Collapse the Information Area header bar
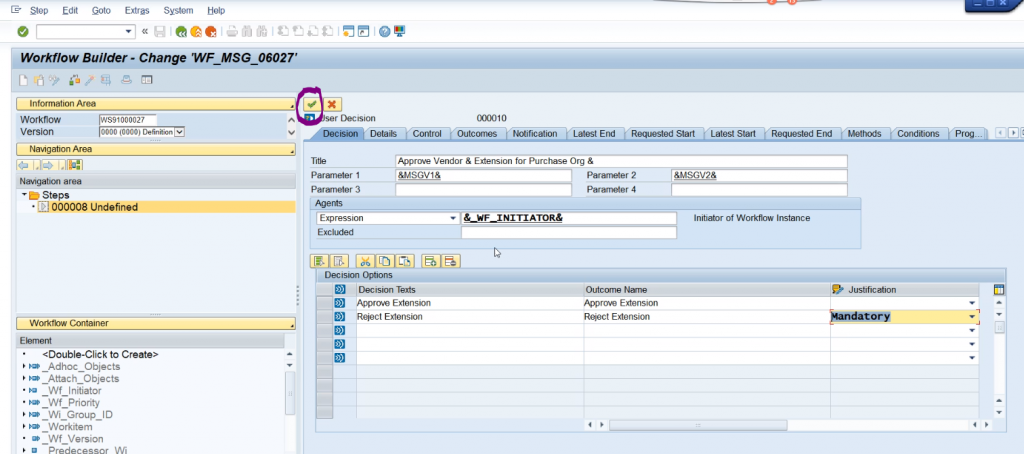 [157, 103]
